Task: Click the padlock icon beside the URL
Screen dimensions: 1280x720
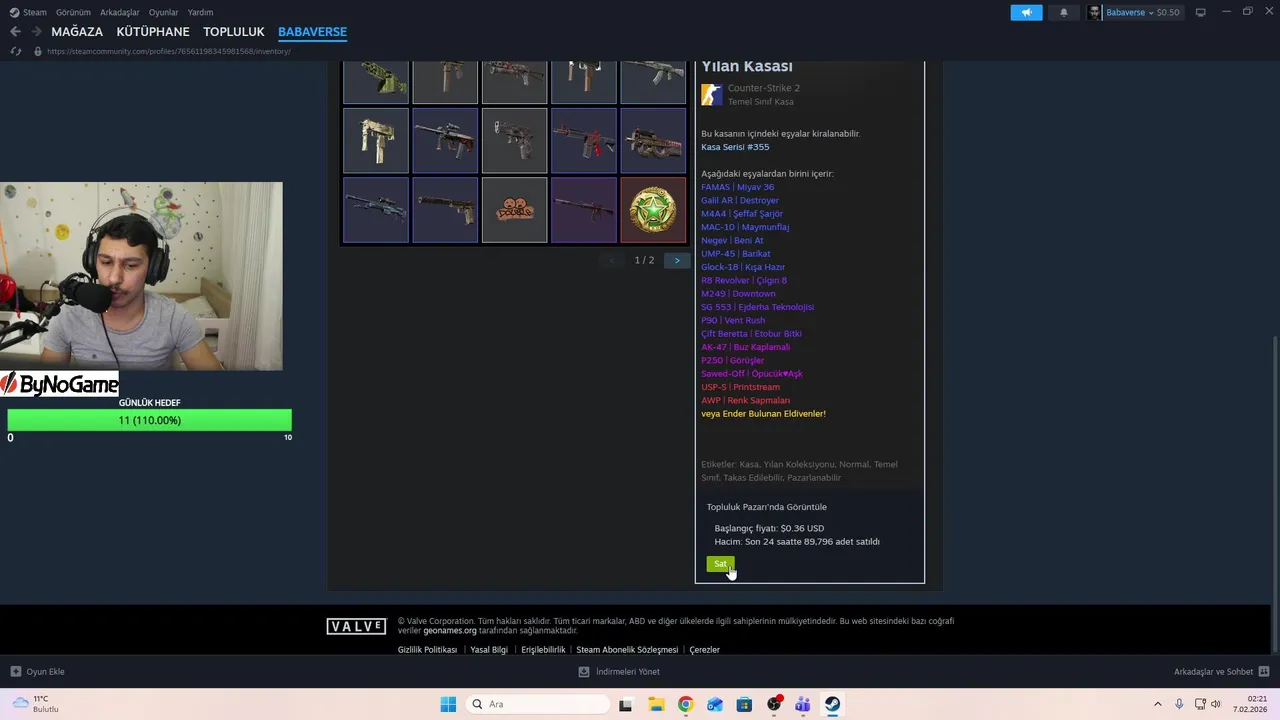Action: click(x=38, y=51)
